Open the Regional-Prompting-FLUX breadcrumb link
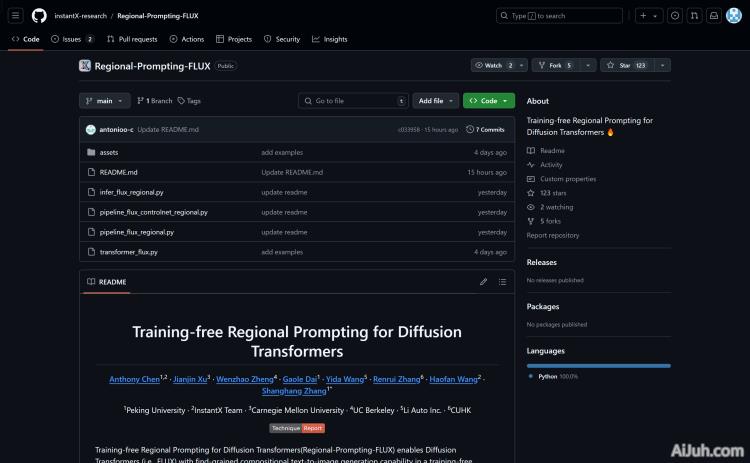Screen dimensions: 750x463 [158, 16]
